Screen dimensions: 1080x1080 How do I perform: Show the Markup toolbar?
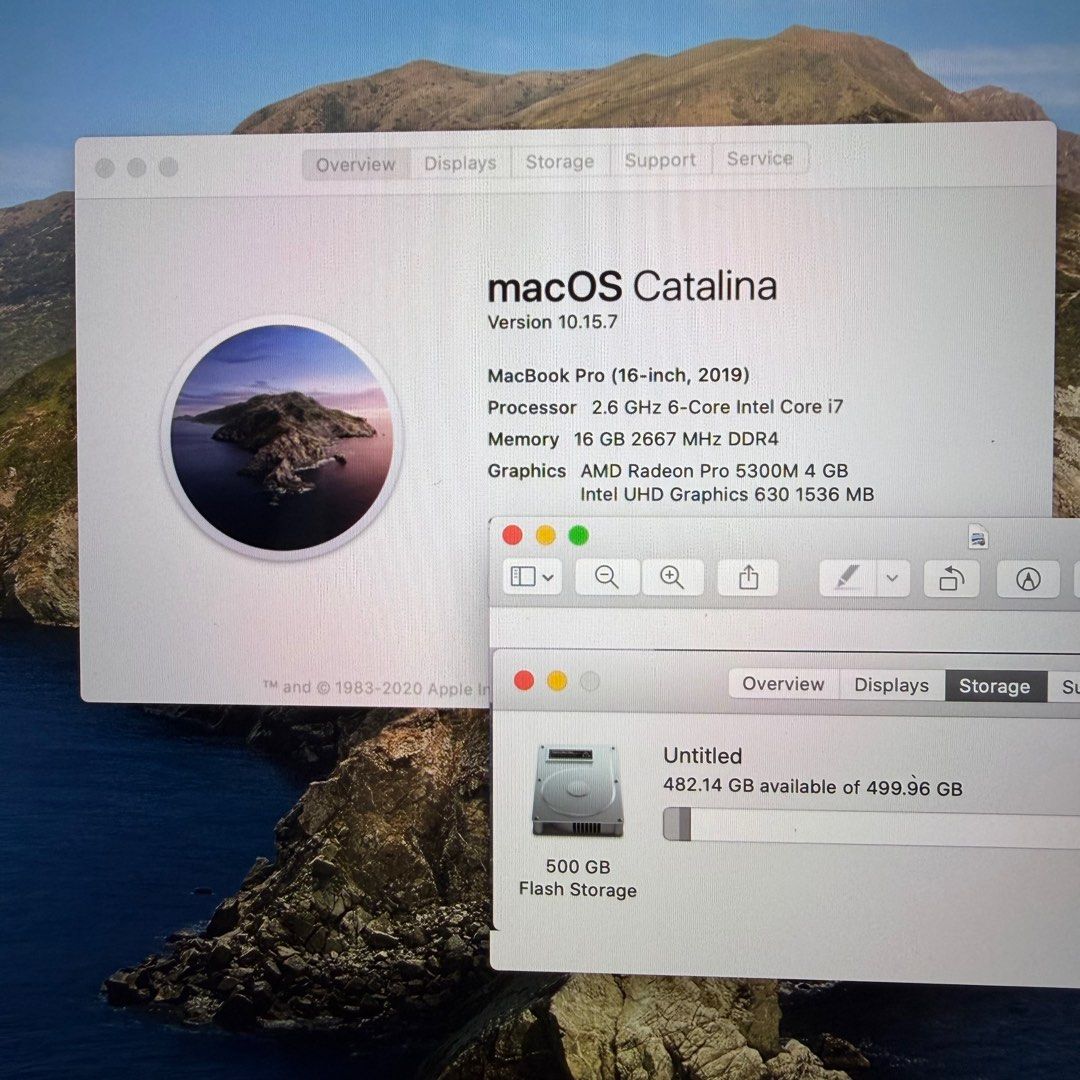(x=1028, y=579)
